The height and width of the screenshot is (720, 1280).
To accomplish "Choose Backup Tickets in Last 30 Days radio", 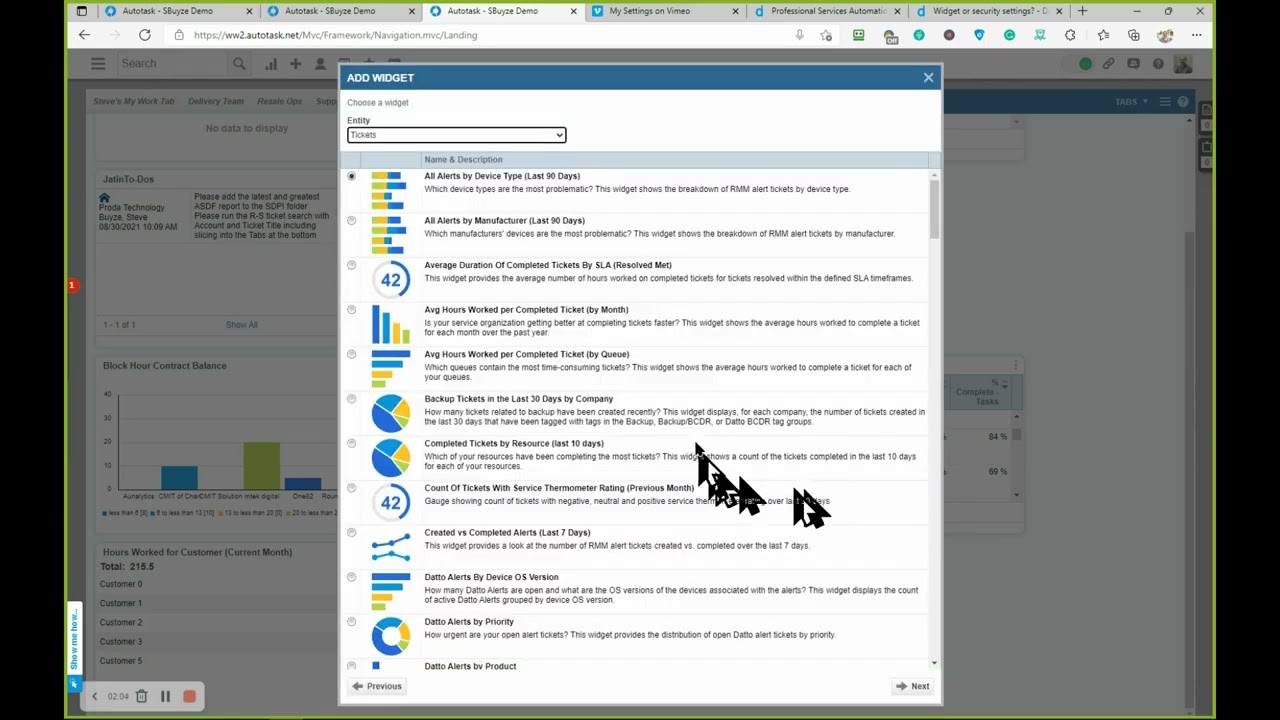I will coord(351,399).
